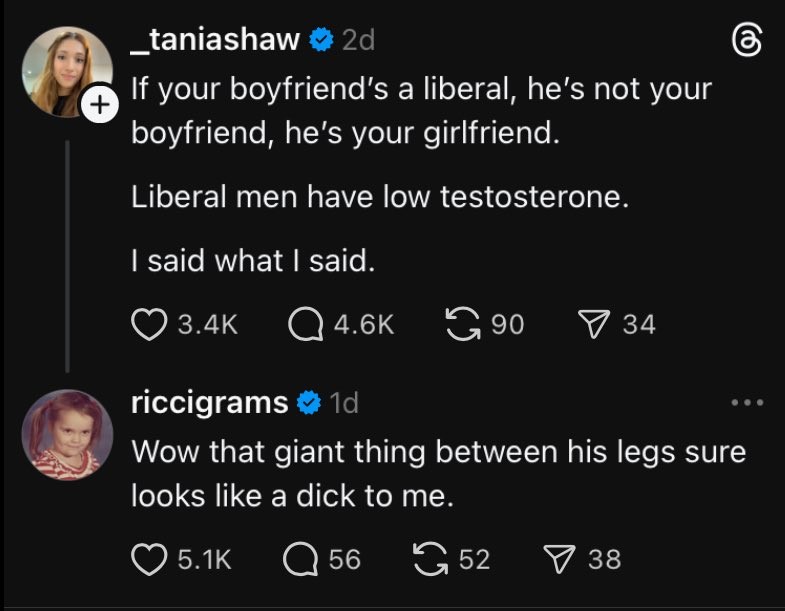Share _taniashaw's post via send icon

[x=594, y=323]
